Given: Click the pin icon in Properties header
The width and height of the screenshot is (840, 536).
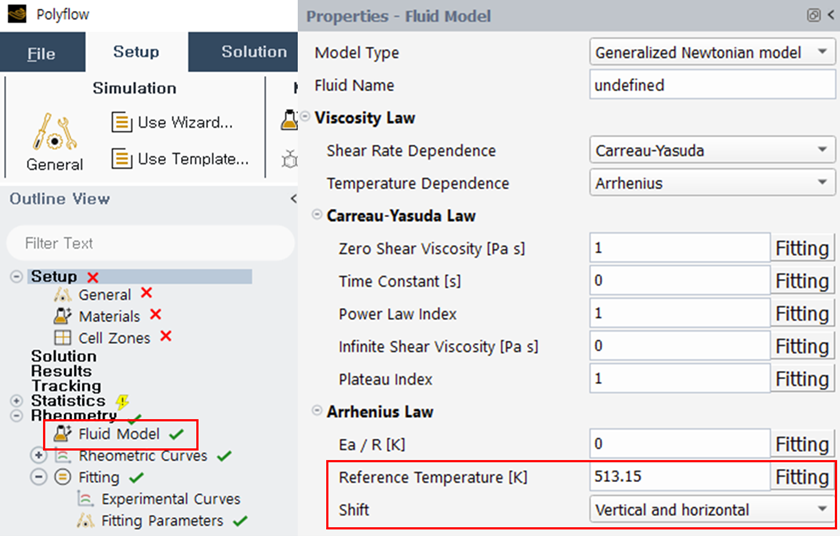Looking at the screenshot, I should tap(814, 16).
